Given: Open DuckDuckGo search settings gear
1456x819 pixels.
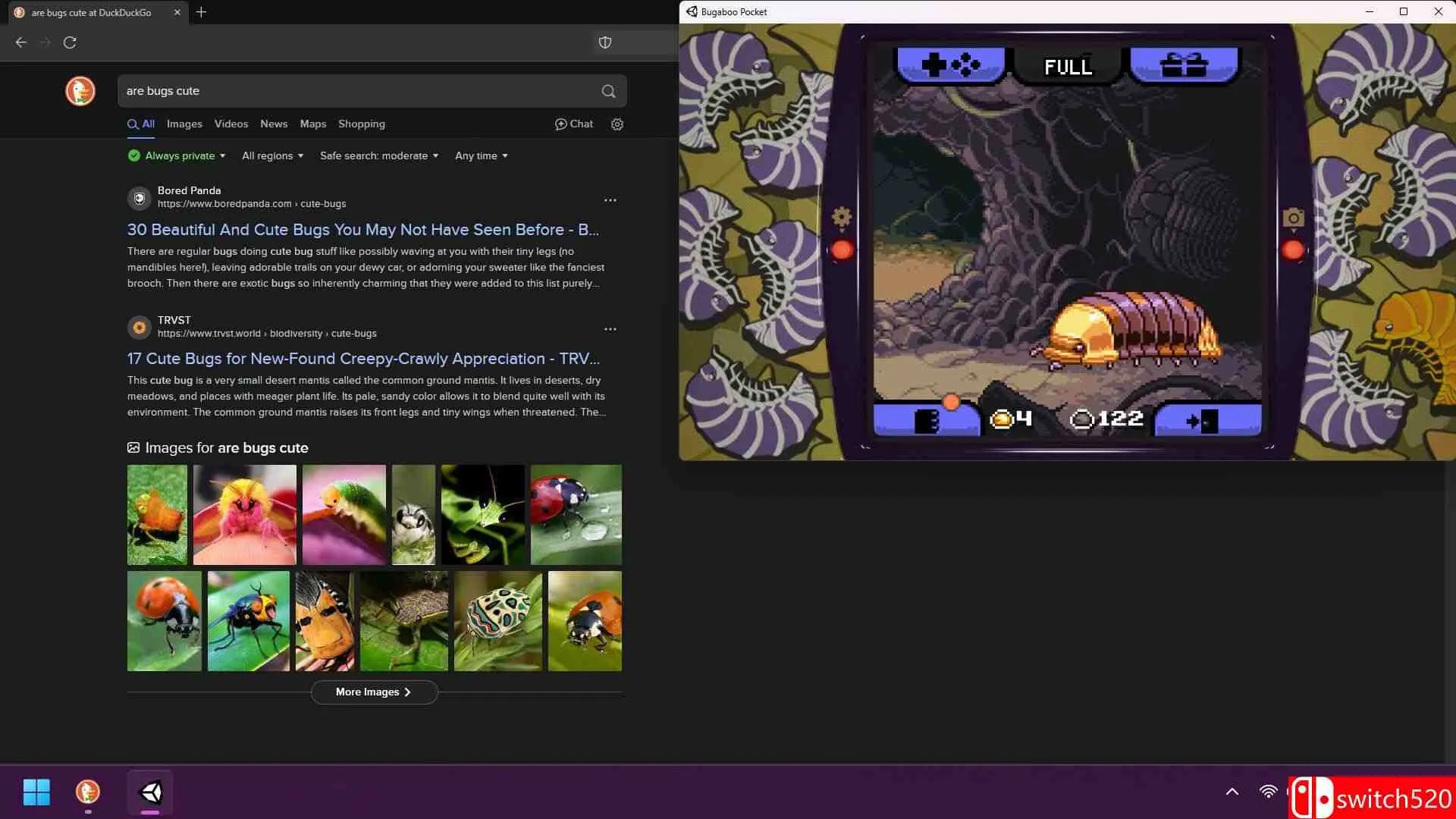Looking at the screenshot, I should point(617,124).
